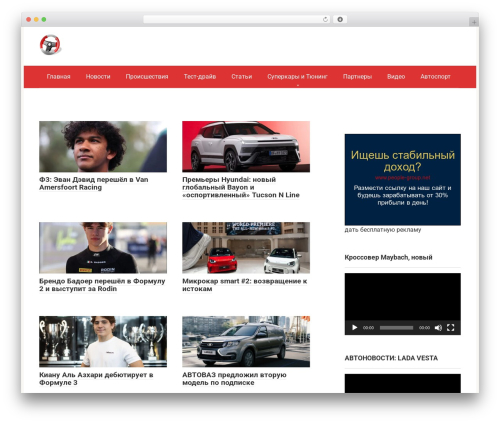Seek along the Maybach video progress bar

[396, 328]
